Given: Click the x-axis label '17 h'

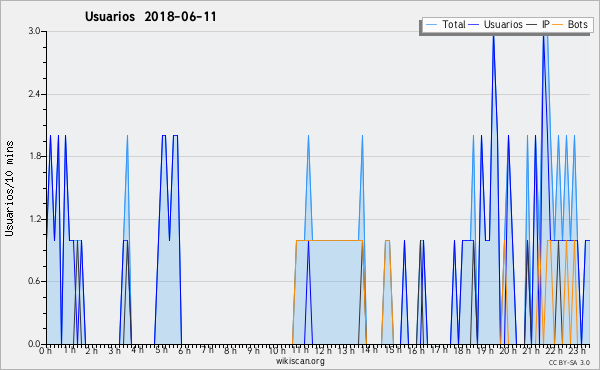Looking at the screenshot, I should pyautogui.click(x=439, y=350).
